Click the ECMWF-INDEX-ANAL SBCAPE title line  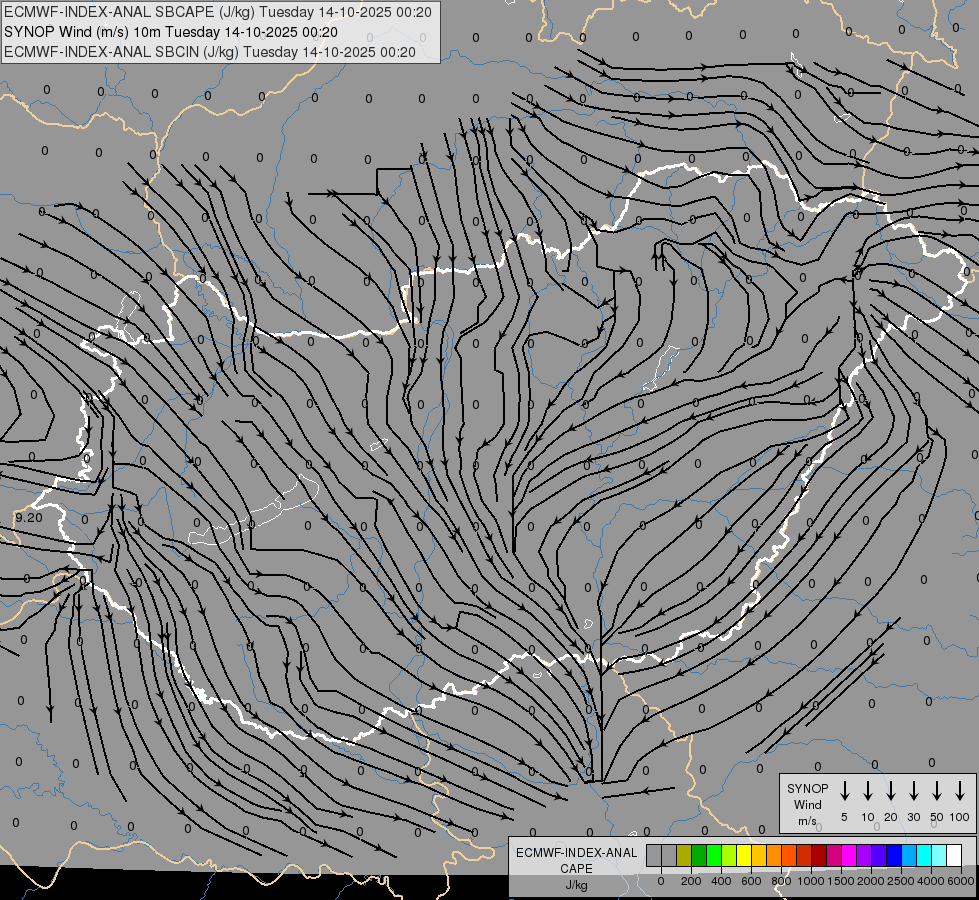click(217, 12)
